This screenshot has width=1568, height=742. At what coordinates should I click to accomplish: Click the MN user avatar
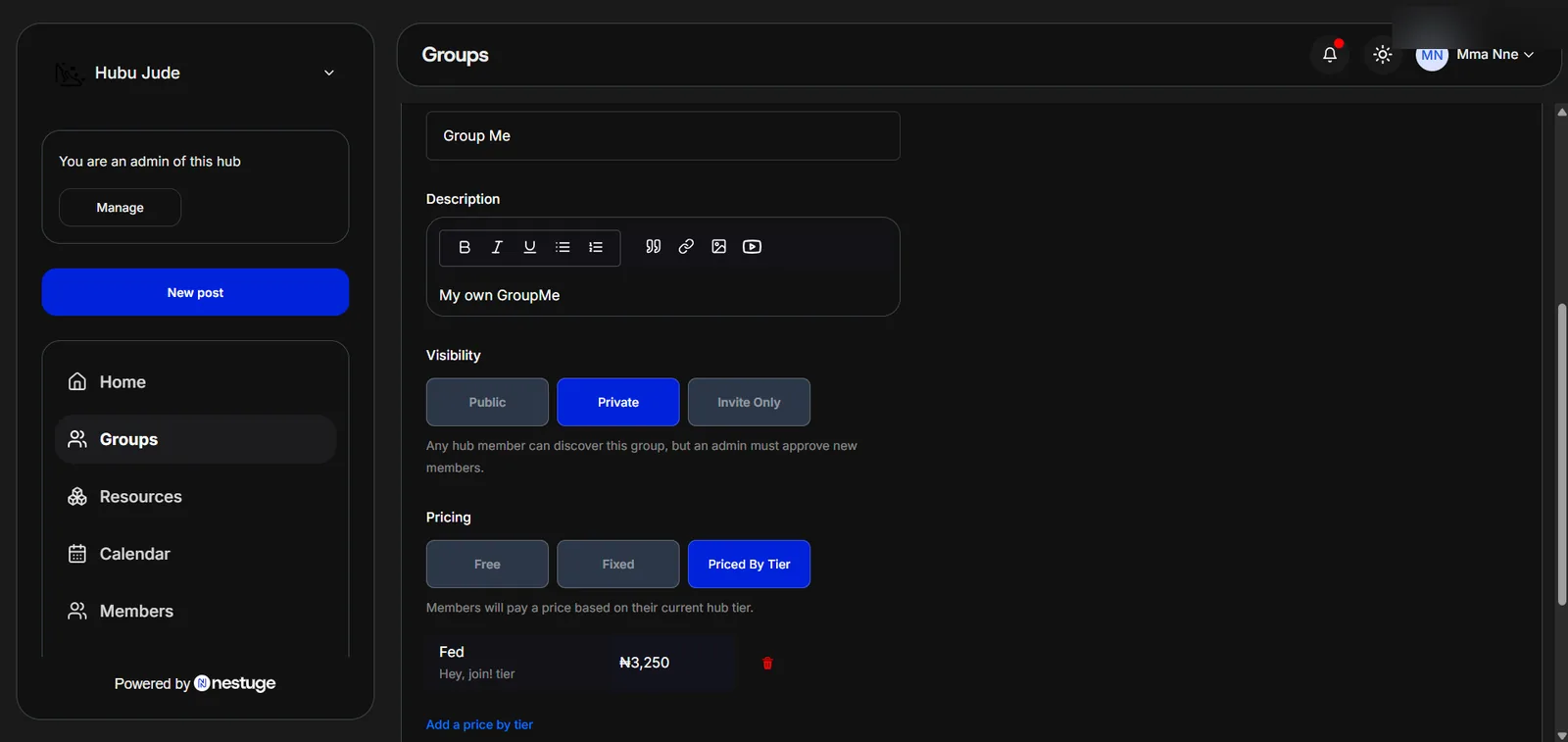click(x=1432, y=56)
